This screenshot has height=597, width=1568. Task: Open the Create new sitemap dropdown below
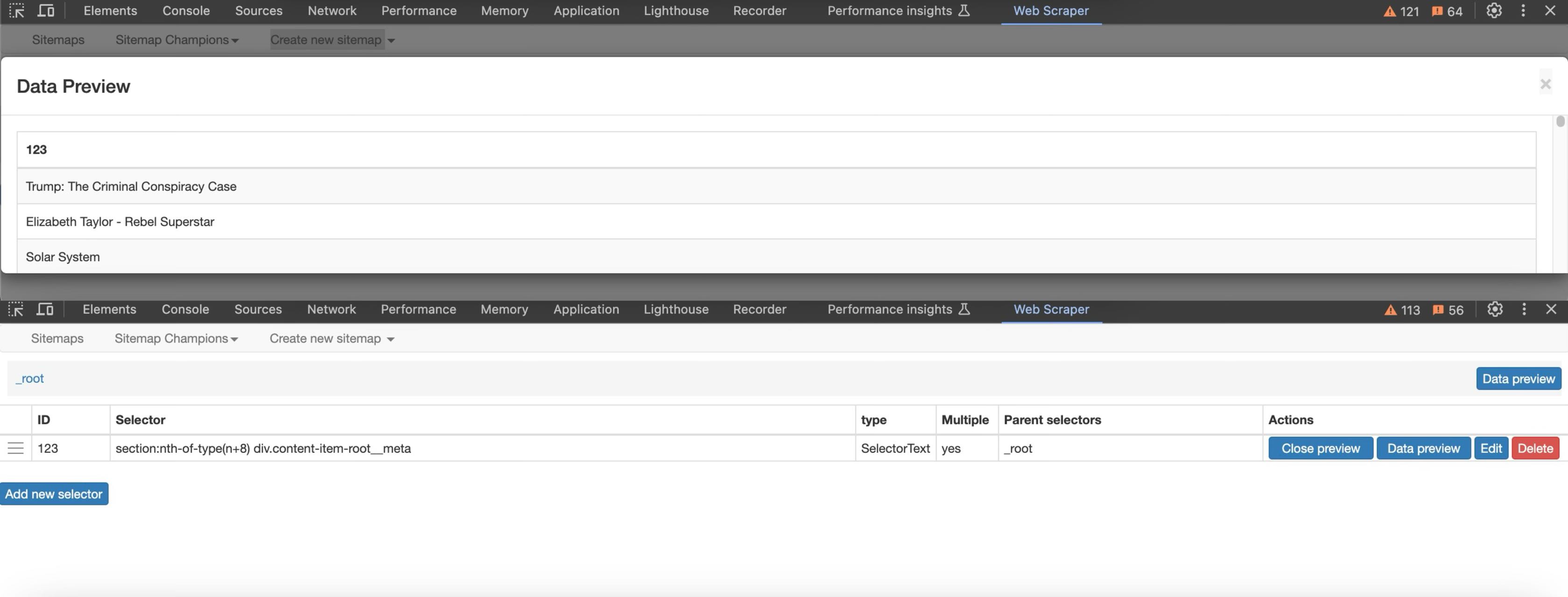point(332,338)
